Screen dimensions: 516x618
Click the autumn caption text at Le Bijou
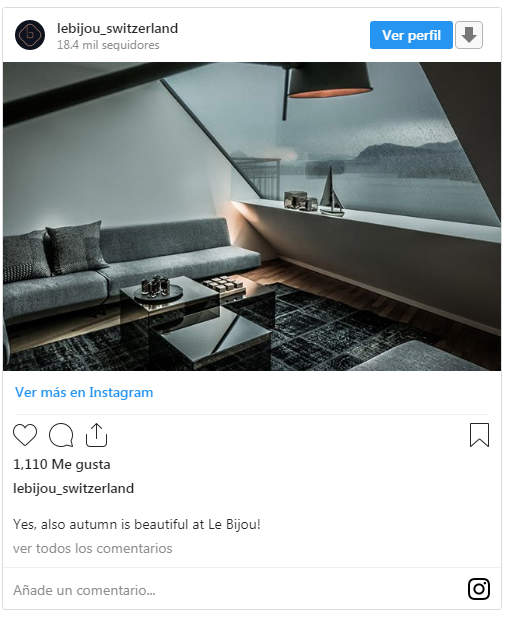coord(137,525)
